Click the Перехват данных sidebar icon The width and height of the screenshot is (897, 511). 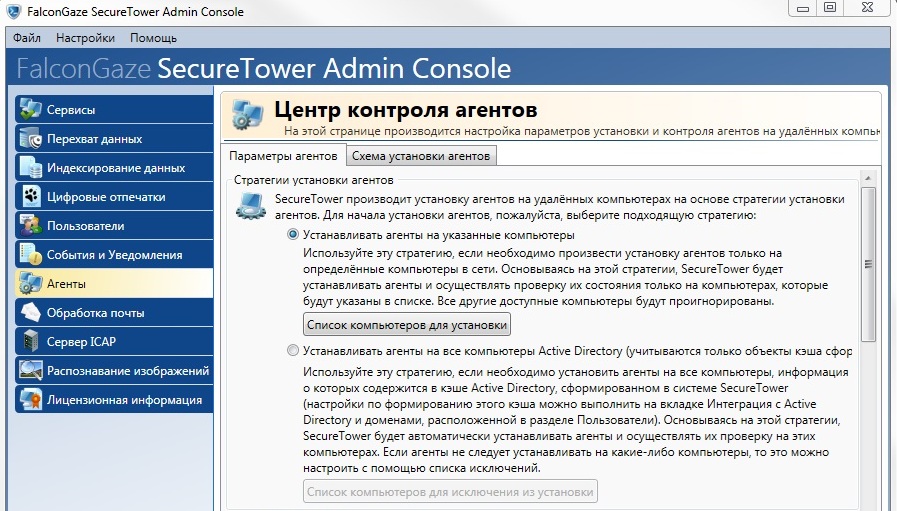[30, 138]
